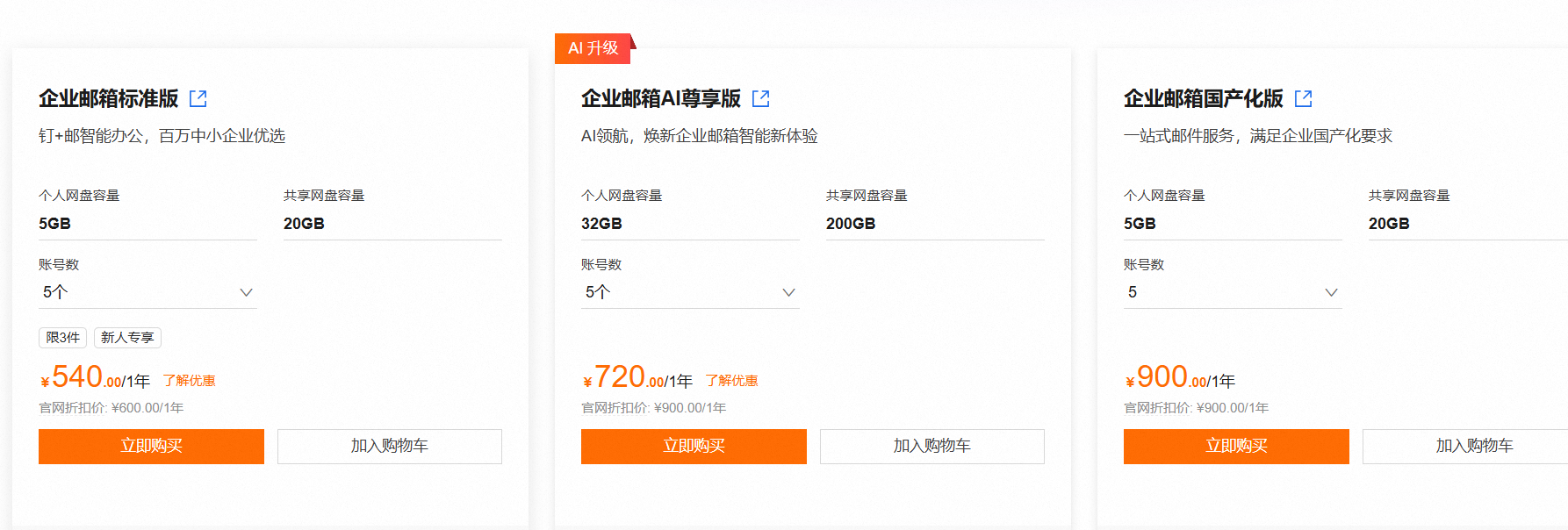1568x530 pixels.
Task: Open external link icon beside 企业邮箱标准版
Action: click(198, 99)
